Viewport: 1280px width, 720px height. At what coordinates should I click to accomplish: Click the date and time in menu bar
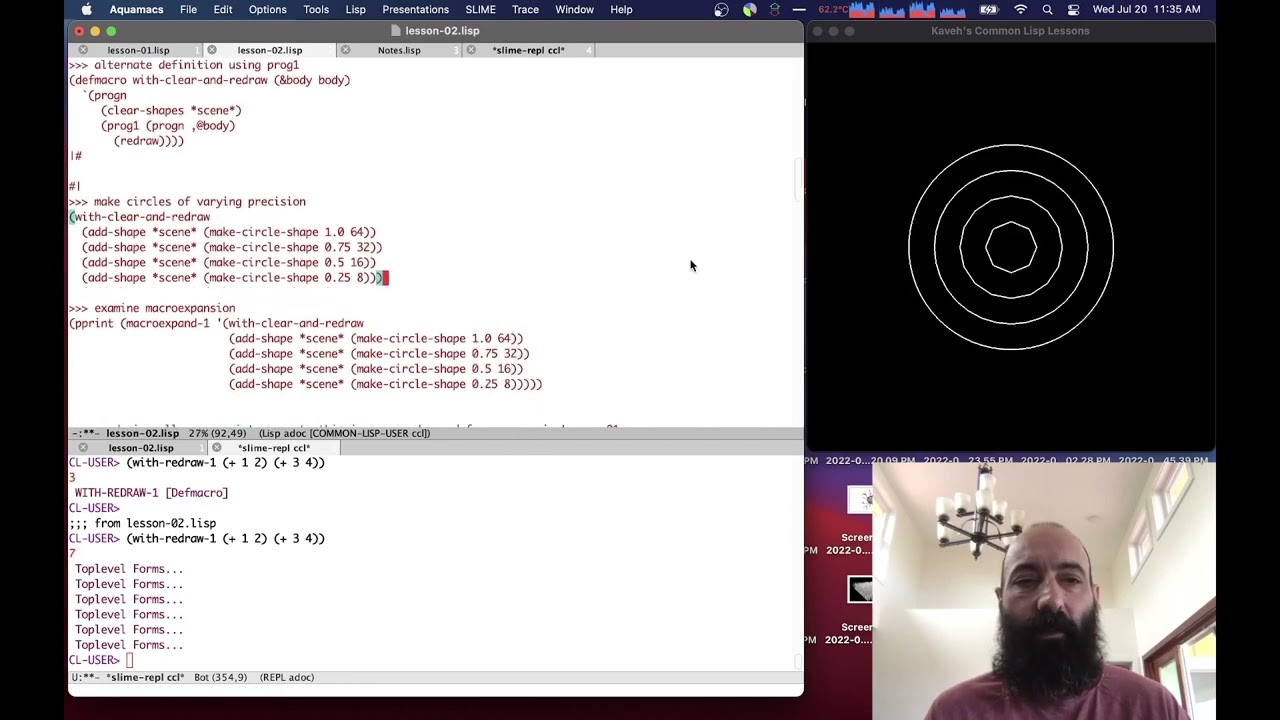pyautogui.click(x=1147, y=10)
